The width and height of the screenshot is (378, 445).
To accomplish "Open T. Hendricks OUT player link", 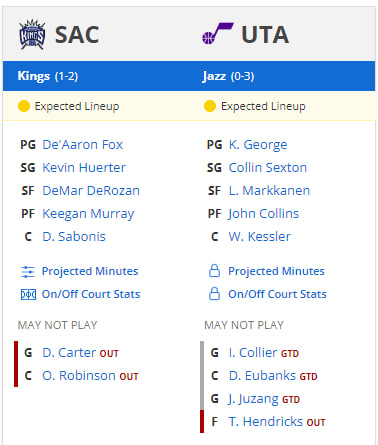I will [x=266, y=422].
